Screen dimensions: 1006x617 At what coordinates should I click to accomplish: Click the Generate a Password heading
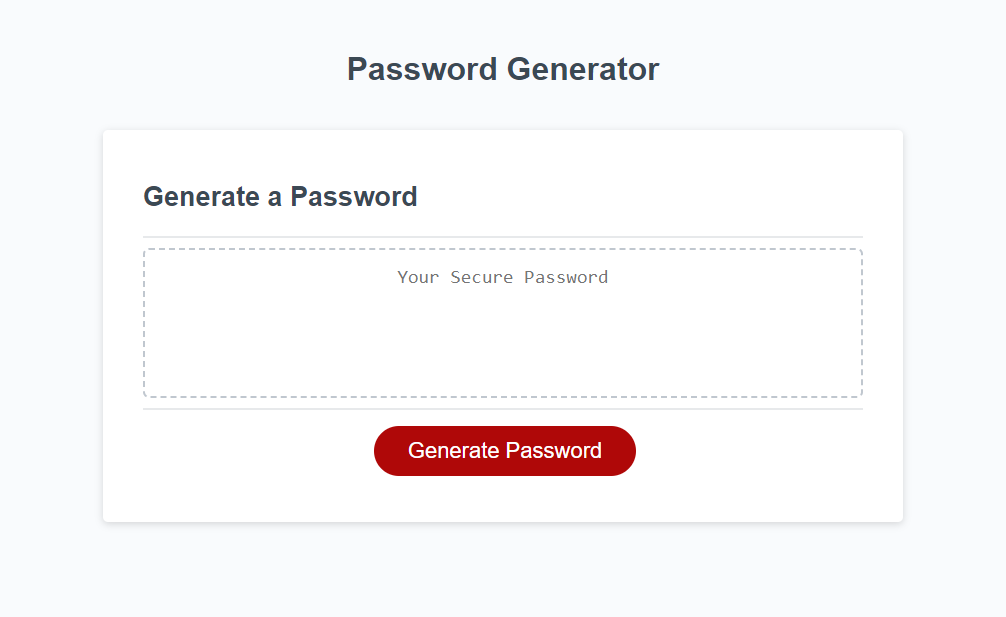[x=280, y=196]
